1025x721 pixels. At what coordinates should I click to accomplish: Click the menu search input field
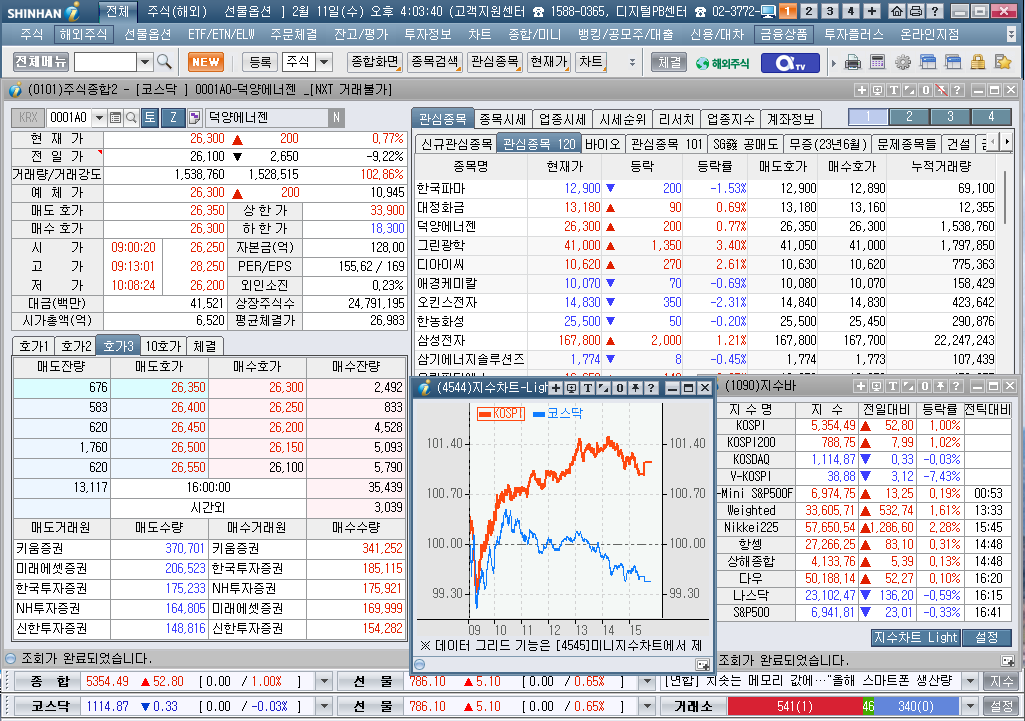pyautogui.click(x=105, y=62)
